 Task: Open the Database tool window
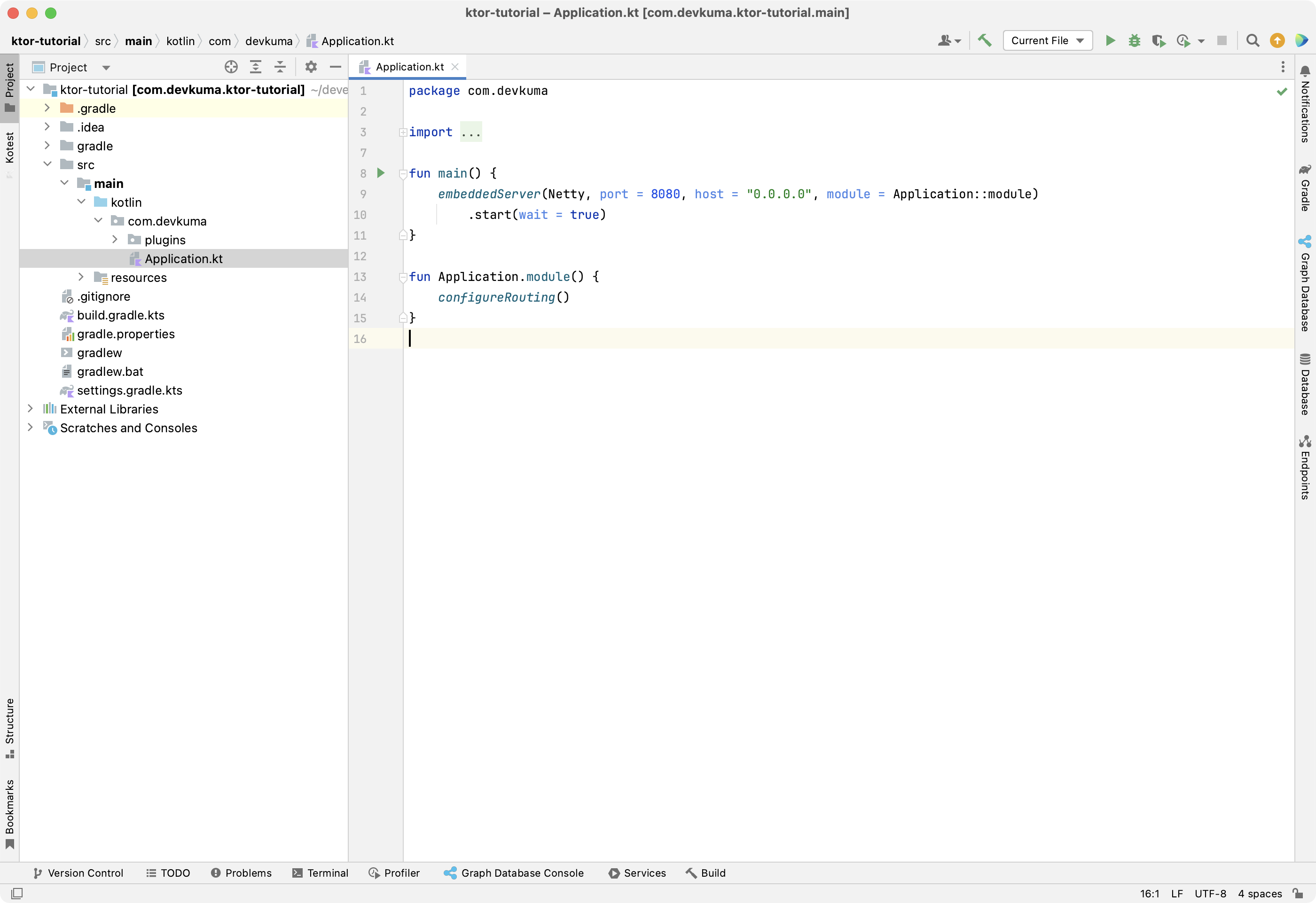pyautogui.click(x=1305, y=384)
